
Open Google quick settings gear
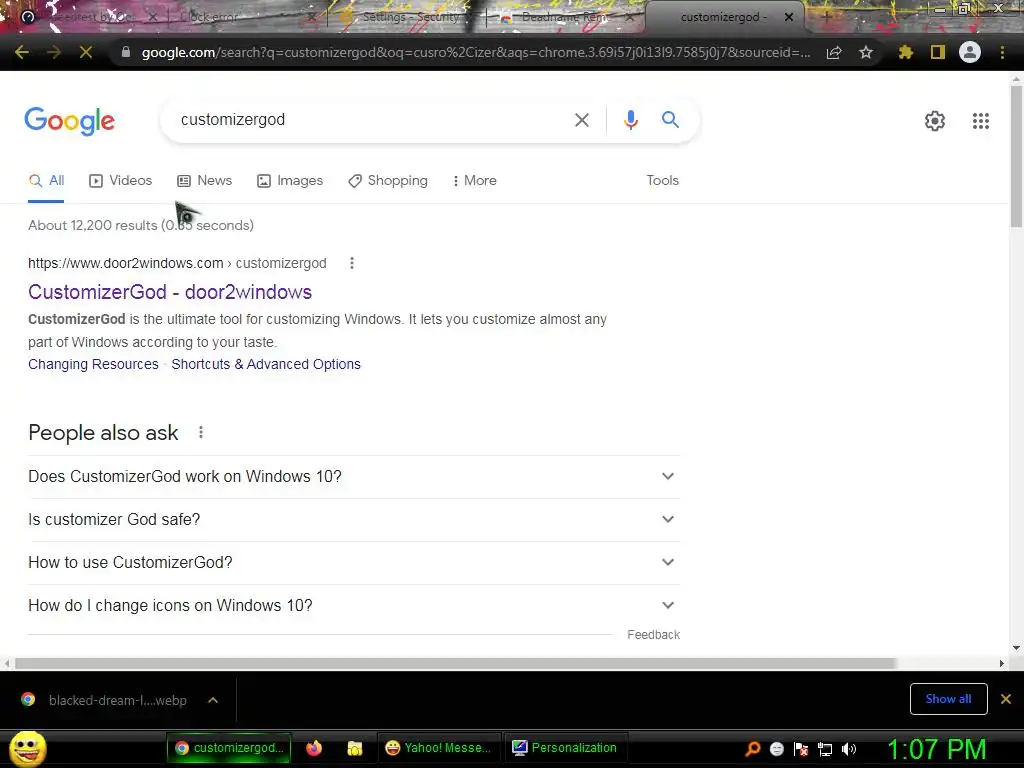click(x=935, y=121)
